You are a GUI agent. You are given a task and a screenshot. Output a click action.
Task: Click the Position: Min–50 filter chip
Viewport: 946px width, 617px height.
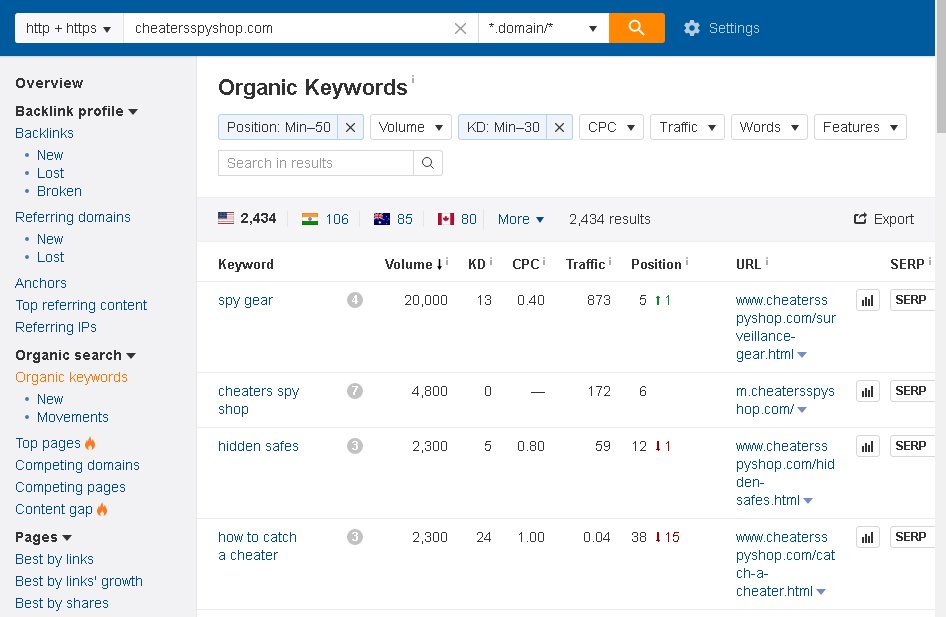(278, 127)
